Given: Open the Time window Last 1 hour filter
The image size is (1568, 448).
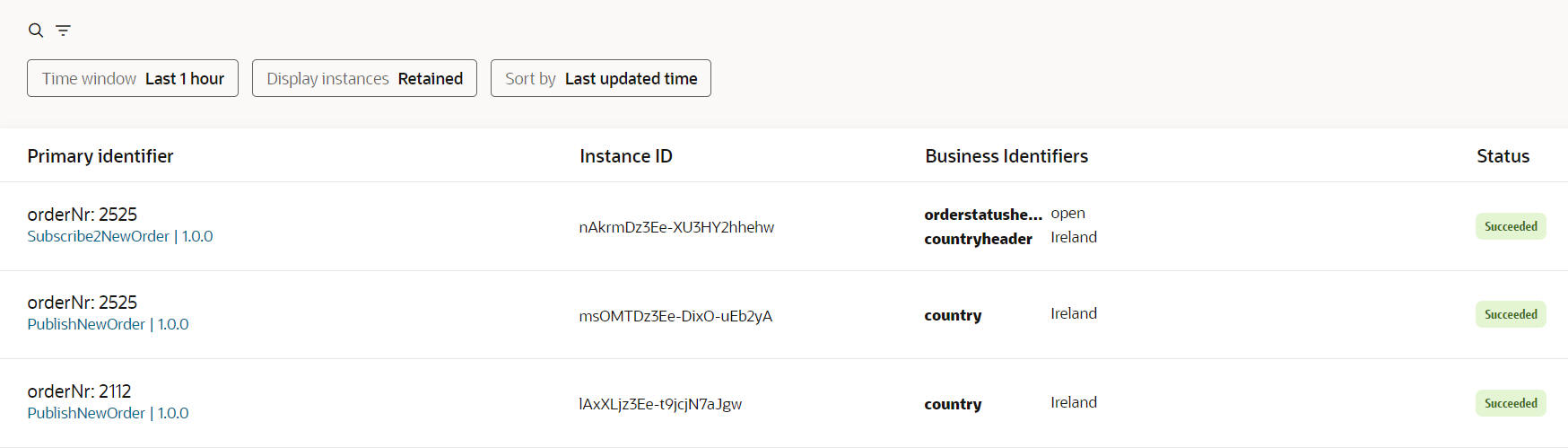Looking at the screenshot, I should coord(133,78).
